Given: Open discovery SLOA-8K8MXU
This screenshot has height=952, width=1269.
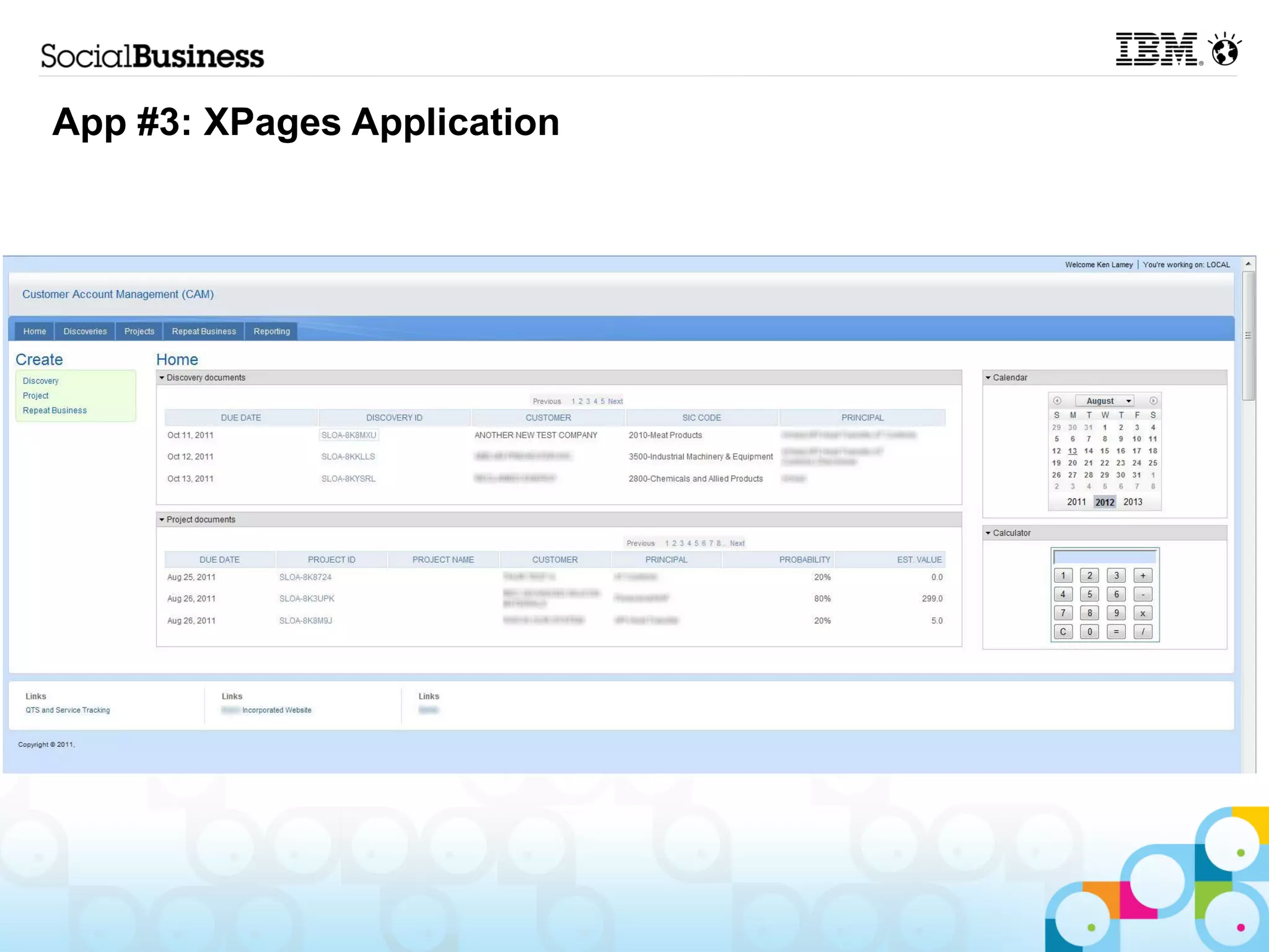Looking at the screenshot, I should (349, 435).
